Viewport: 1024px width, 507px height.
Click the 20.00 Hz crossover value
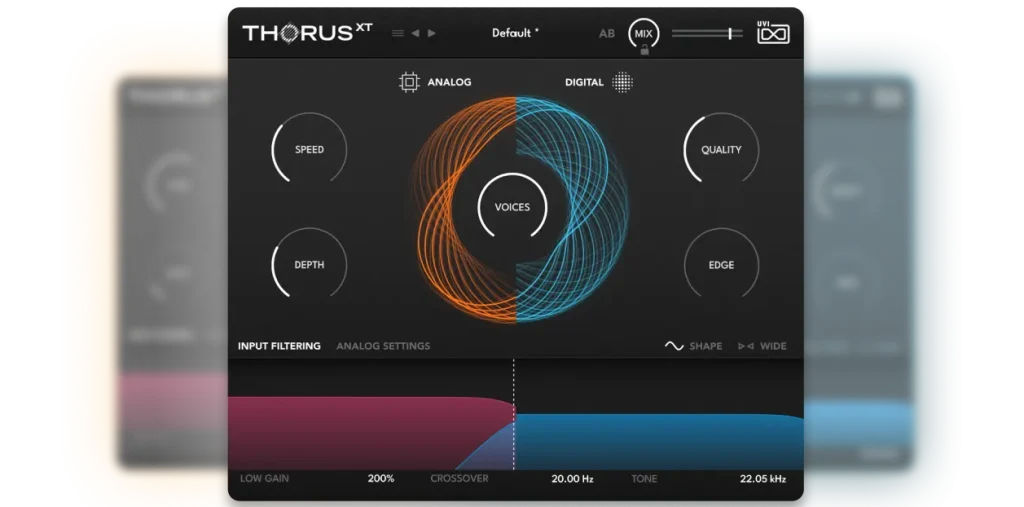coord(572,479)
